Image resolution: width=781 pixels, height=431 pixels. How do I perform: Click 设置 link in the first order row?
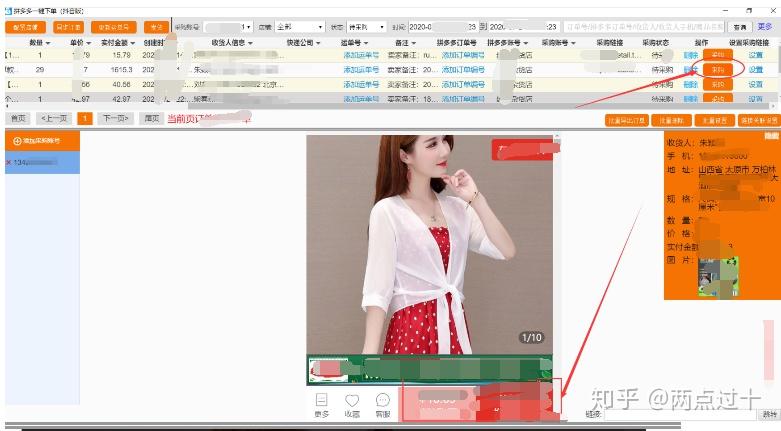(x=756, y=55)
